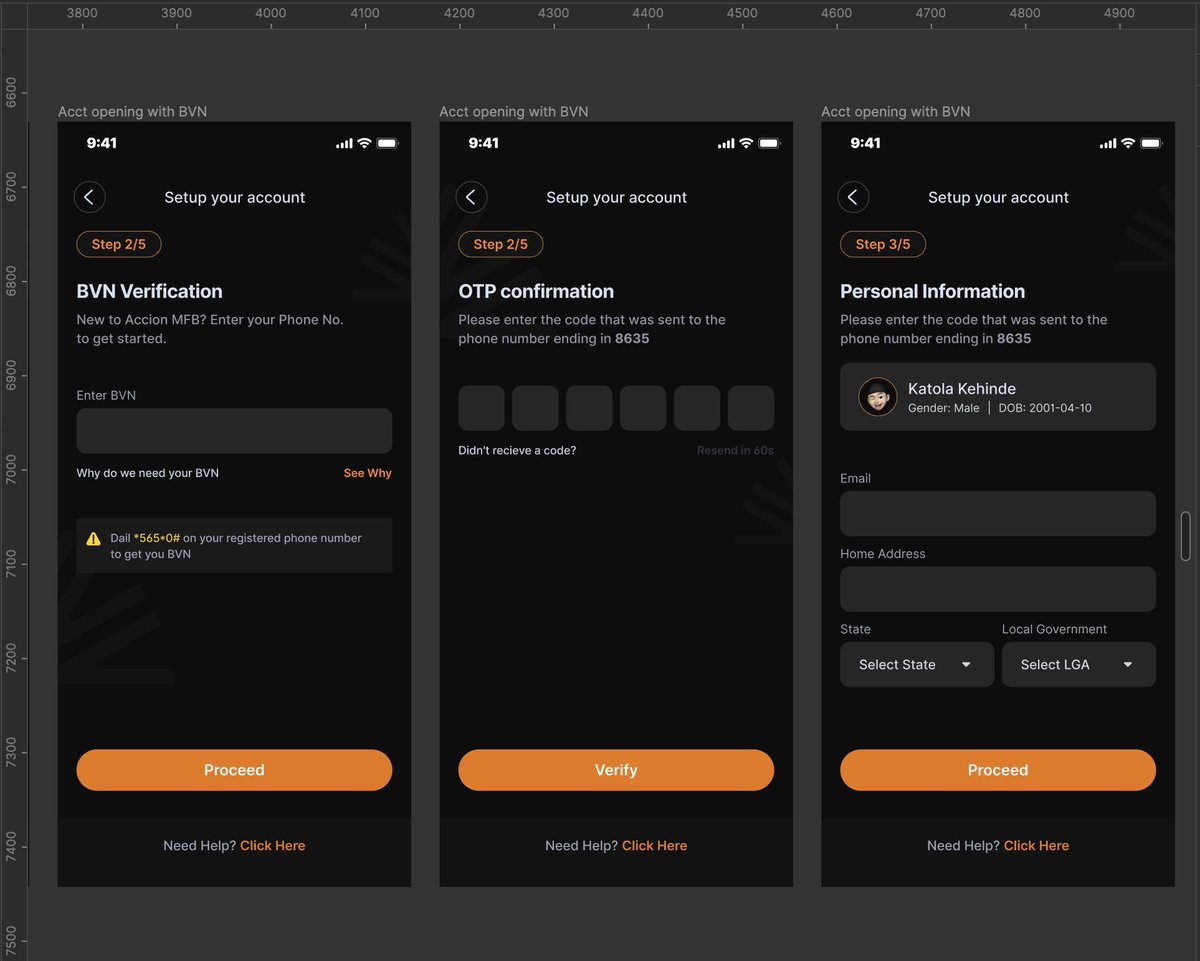Click the Gender: Male text

pos(944,409)
